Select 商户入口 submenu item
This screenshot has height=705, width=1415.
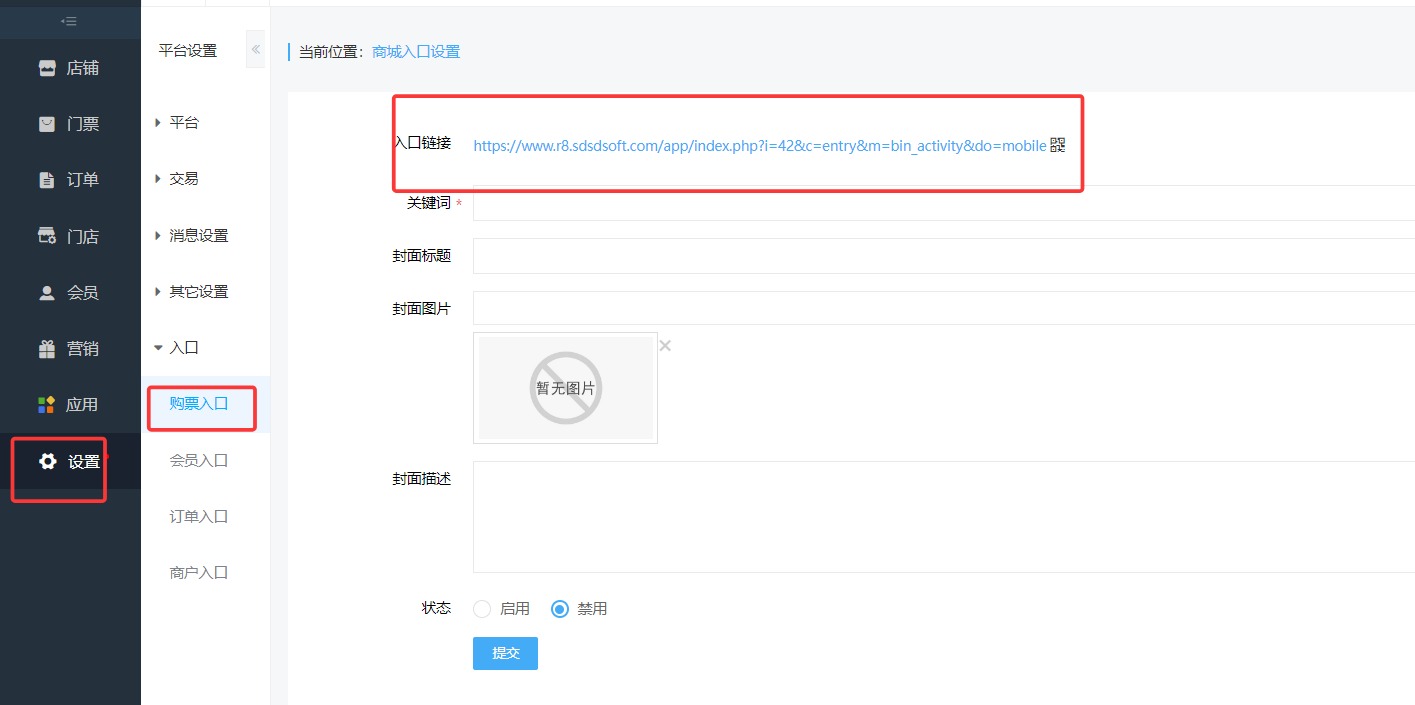pos(199,572)
